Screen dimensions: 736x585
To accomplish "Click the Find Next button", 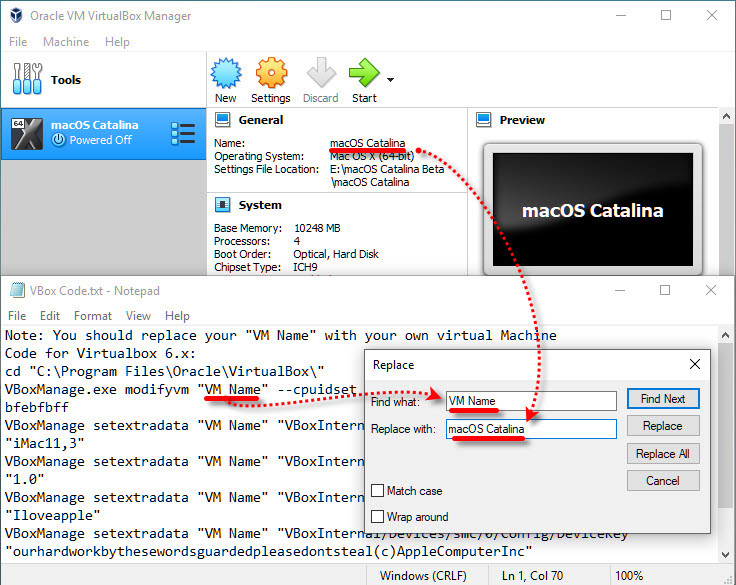I will [663, 399].
